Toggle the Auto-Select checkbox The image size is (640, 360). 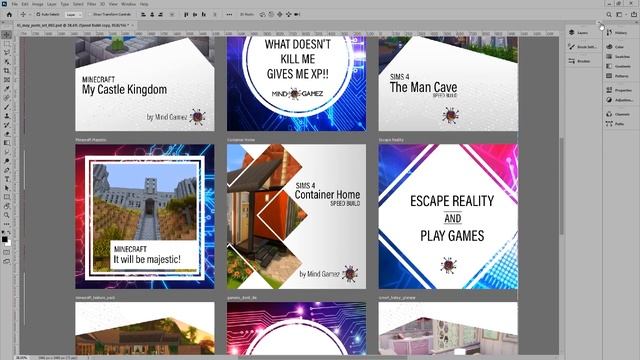pyautogui.click(x=38, y=14)
